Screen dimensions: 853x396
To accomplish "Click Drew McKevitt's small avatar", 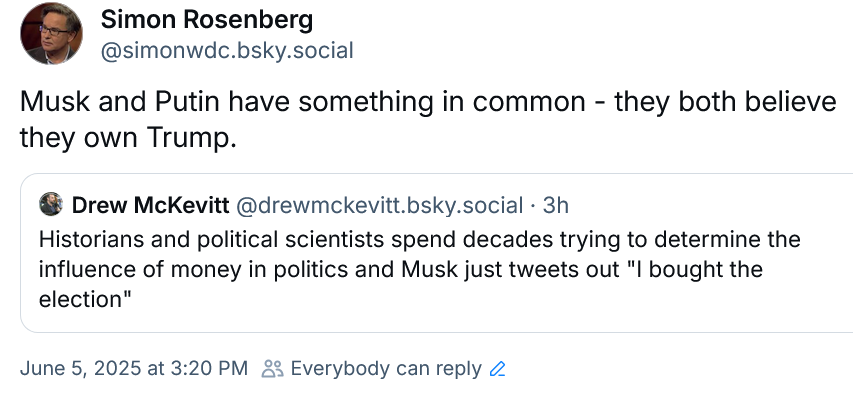I will (51, 205).
